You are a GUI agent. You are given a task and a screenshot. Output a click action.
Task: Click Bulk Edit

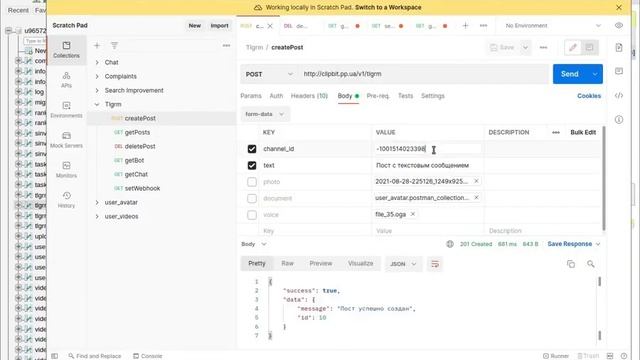tap(583, 132)
